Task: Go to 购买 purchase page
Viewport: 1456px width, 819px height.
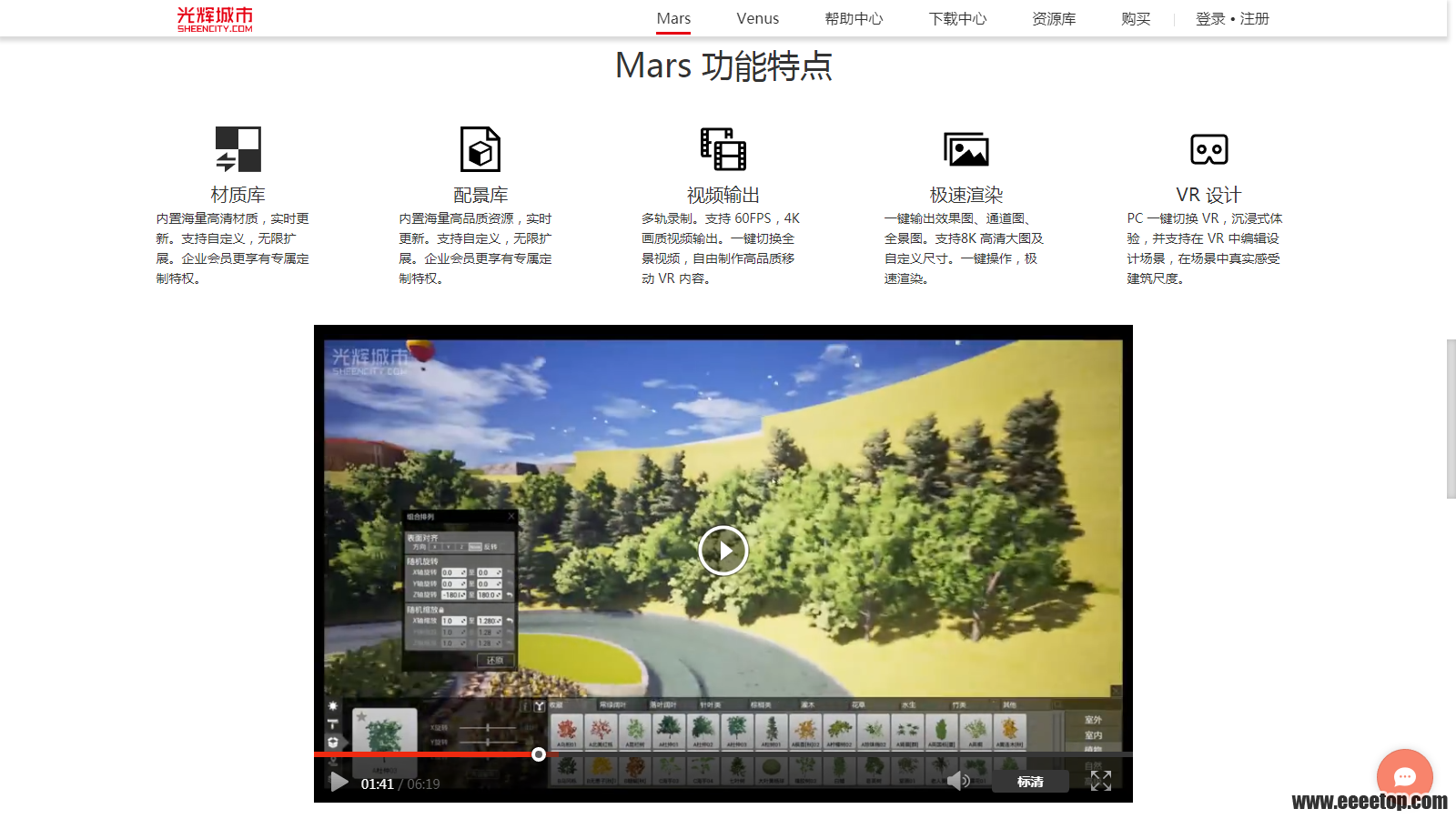Action: click(1136, 18)
